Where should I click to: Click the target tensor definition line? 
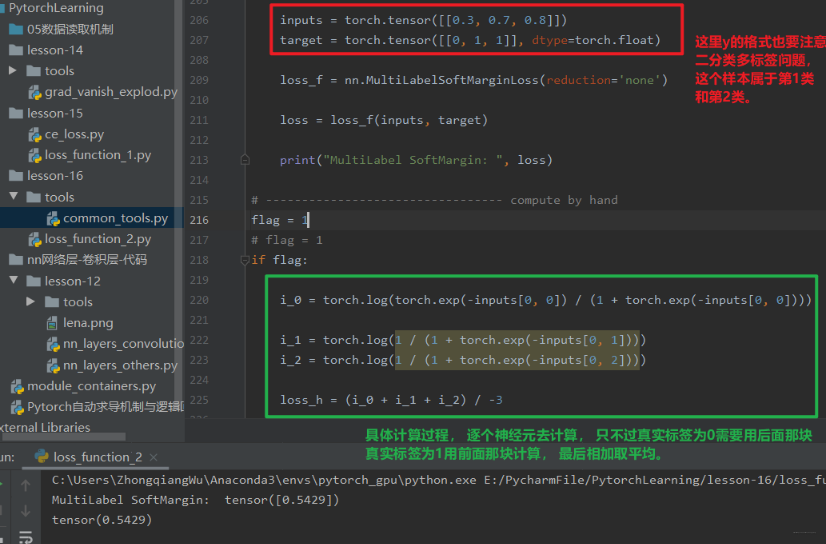pos(470,40)
